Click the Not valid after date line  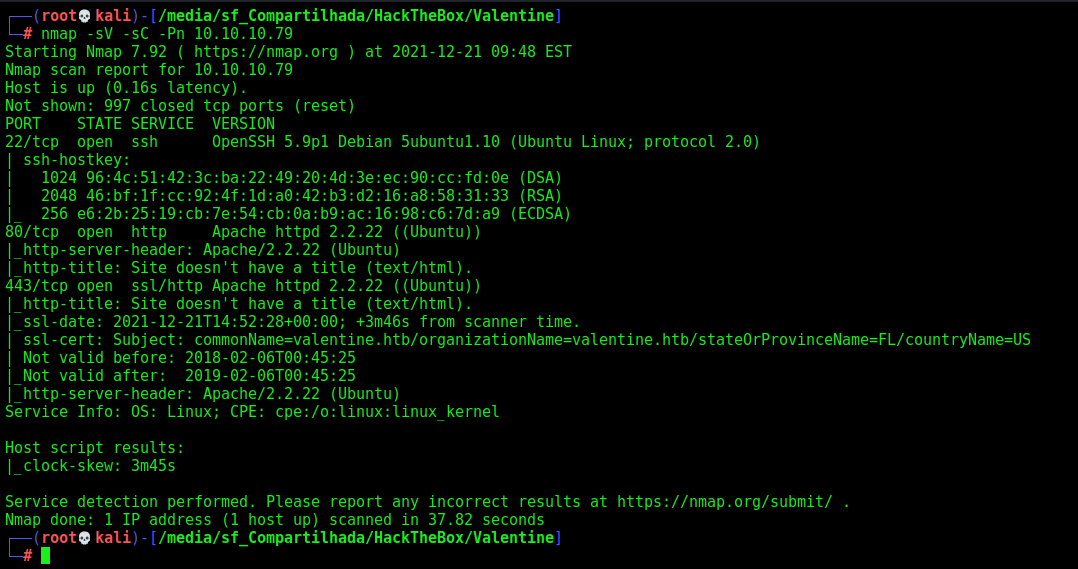pyautogui.click(x=185, y=375)
